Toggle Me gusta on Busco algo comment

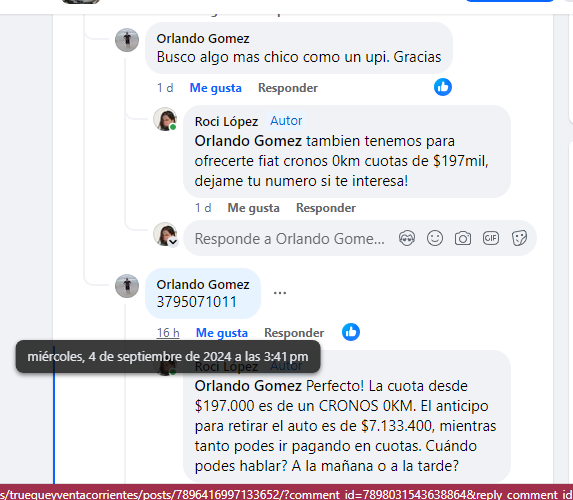pos(216,88)
